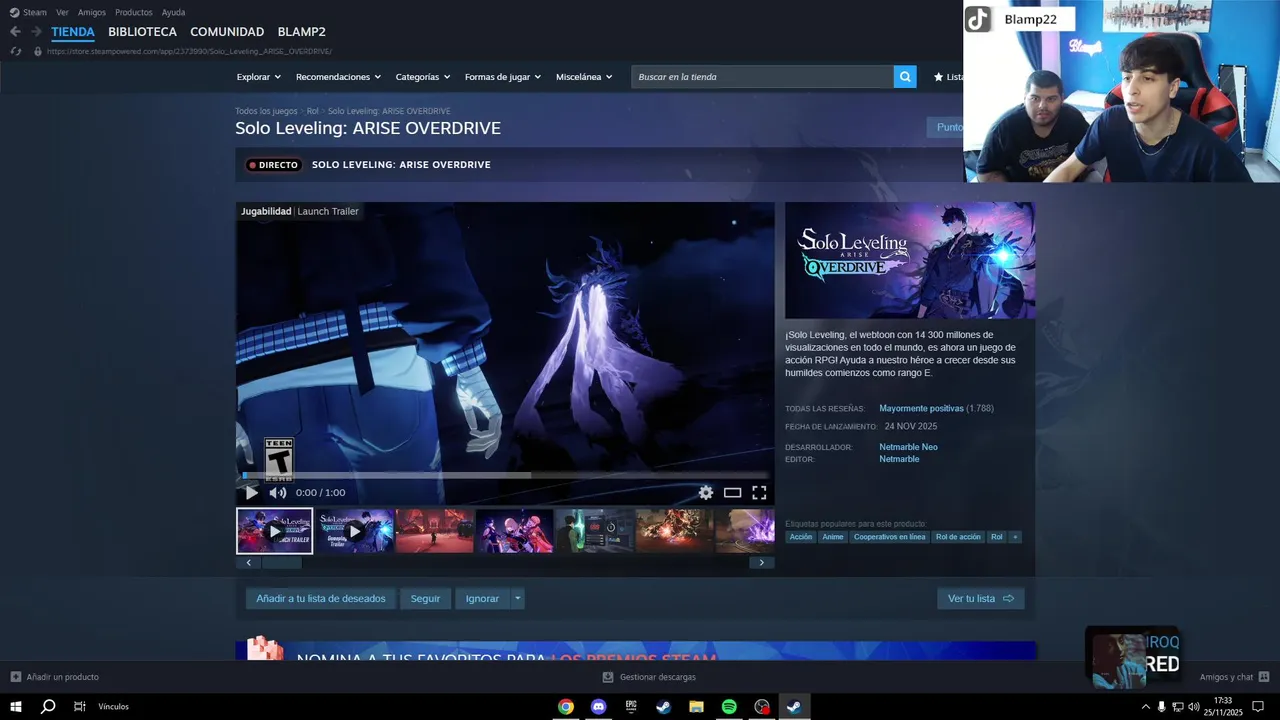This screenshot has height=720, width=1280.
Task: Open the Ayuda menu
Action: [x=173, y=12]
